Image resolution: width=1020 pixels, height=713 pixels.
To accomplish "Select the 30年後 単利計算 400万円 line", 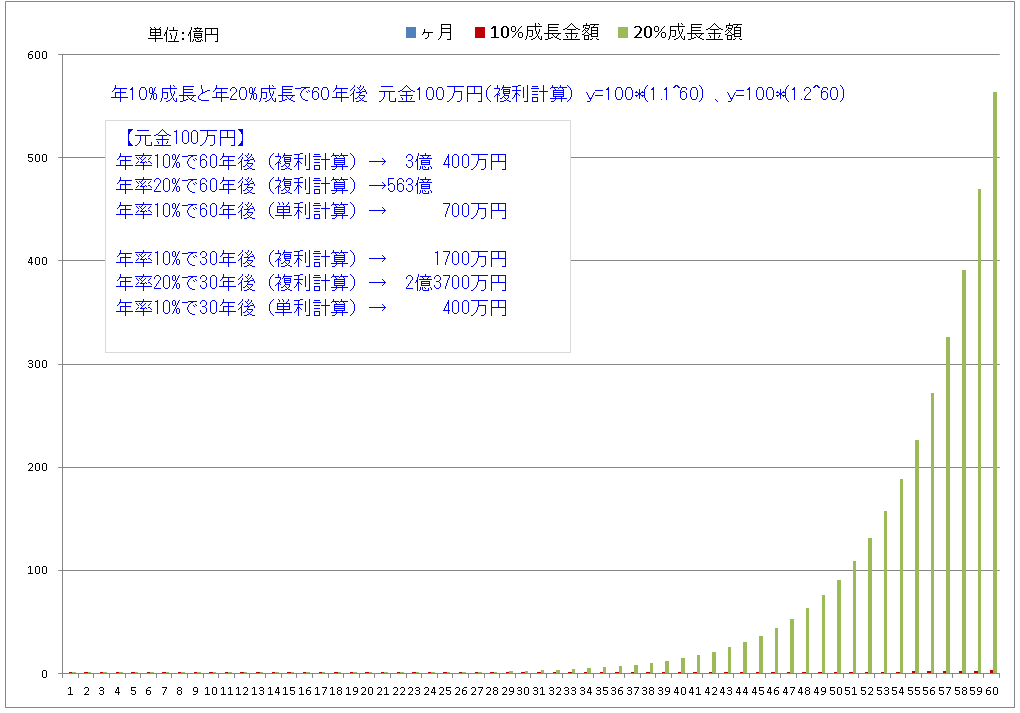I will tap(312, 308).
